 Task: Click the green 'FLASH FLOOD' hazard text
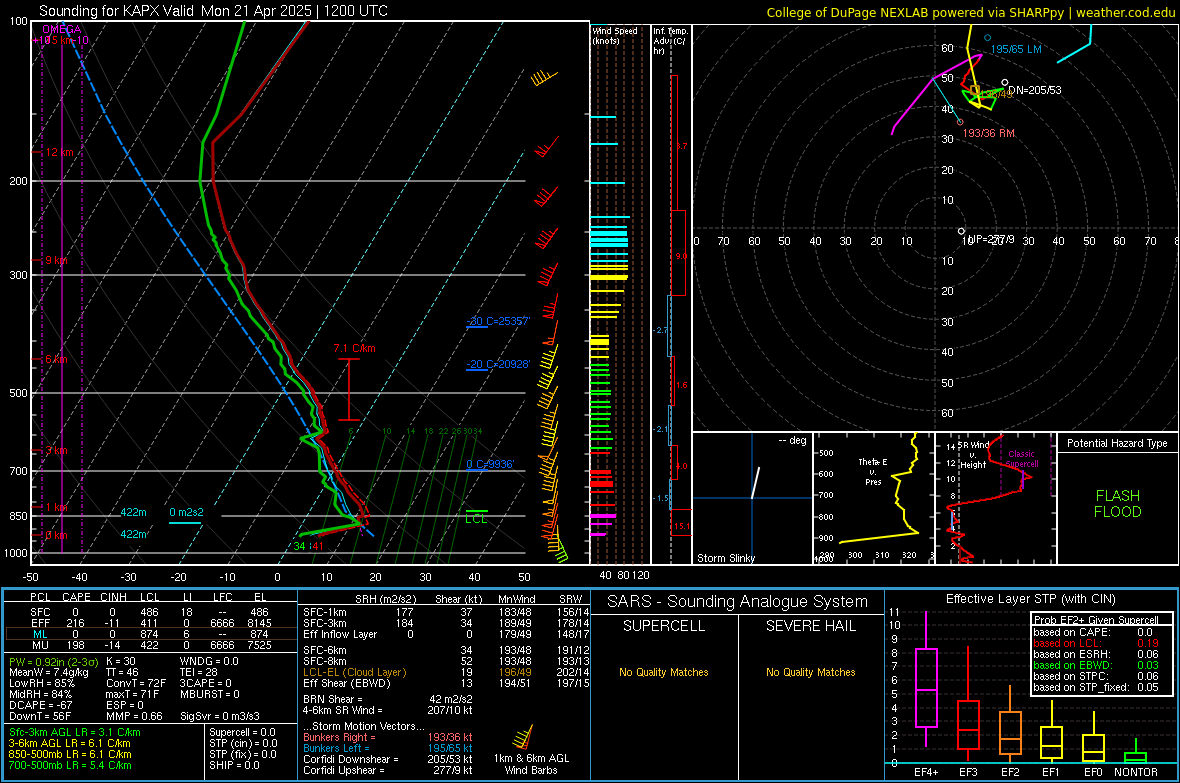(1118, 504)
